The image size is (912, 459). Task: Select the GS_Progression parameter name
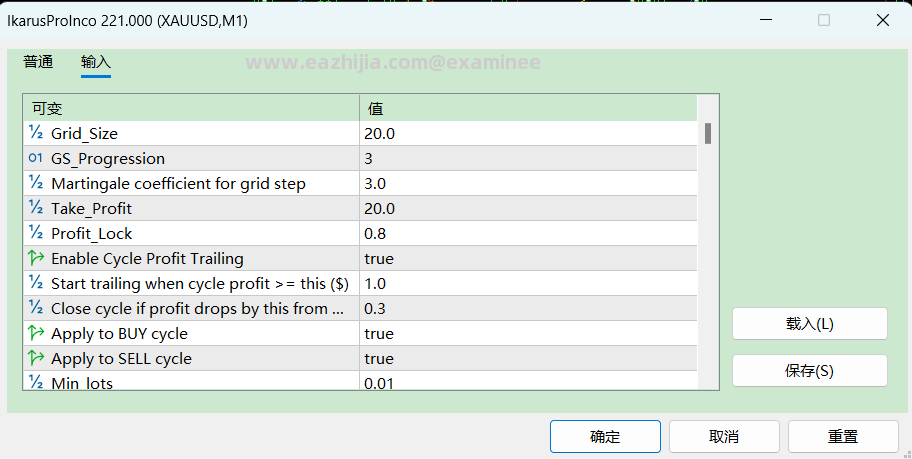[x=108, y=159]
